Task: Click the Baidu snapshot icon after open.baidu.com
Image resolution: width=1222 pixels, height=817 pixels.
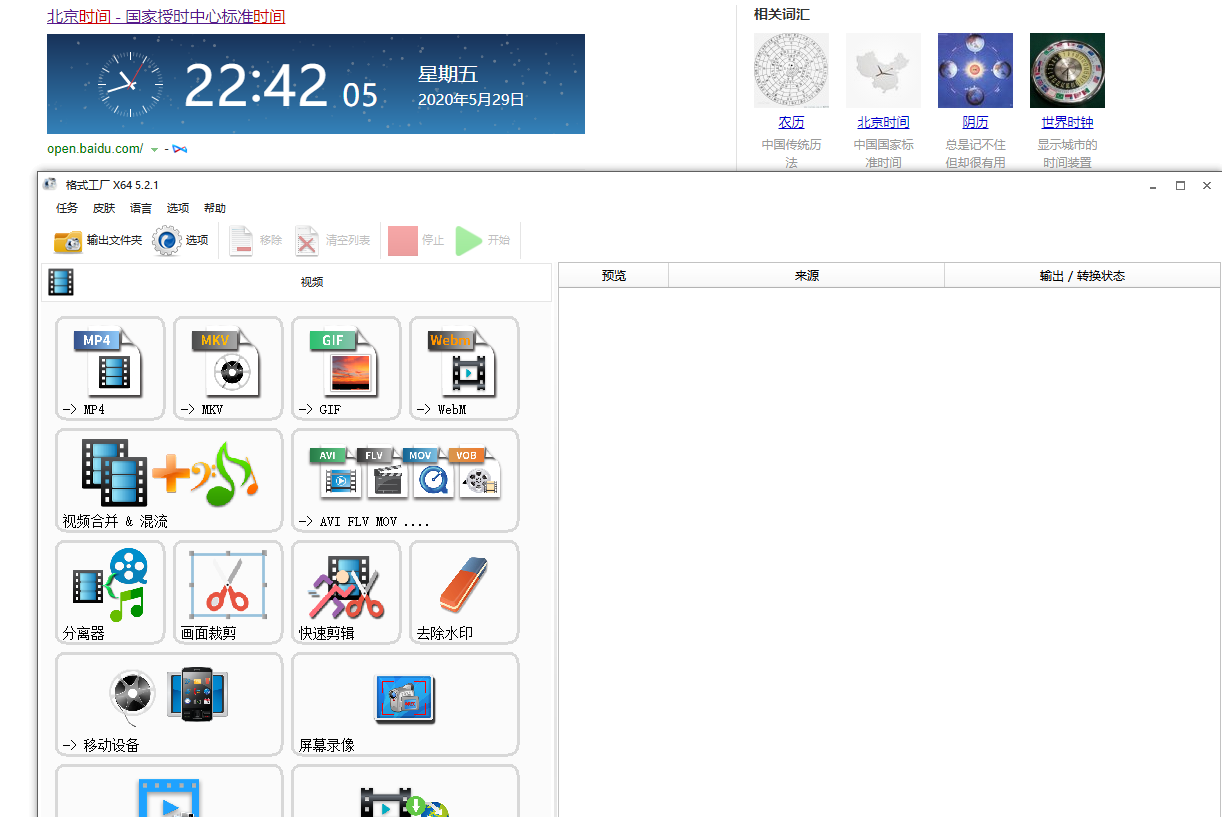Action: point(180,149)
